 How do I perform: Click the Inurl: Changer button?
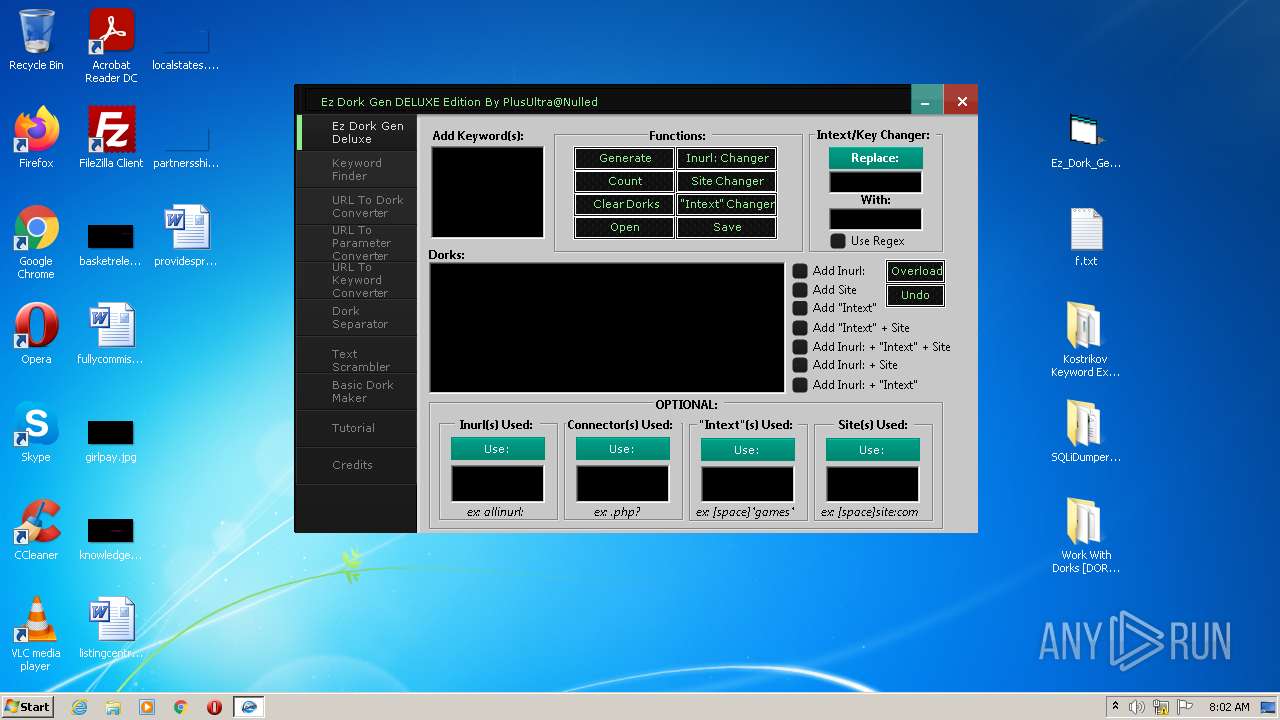click(727, 158)
